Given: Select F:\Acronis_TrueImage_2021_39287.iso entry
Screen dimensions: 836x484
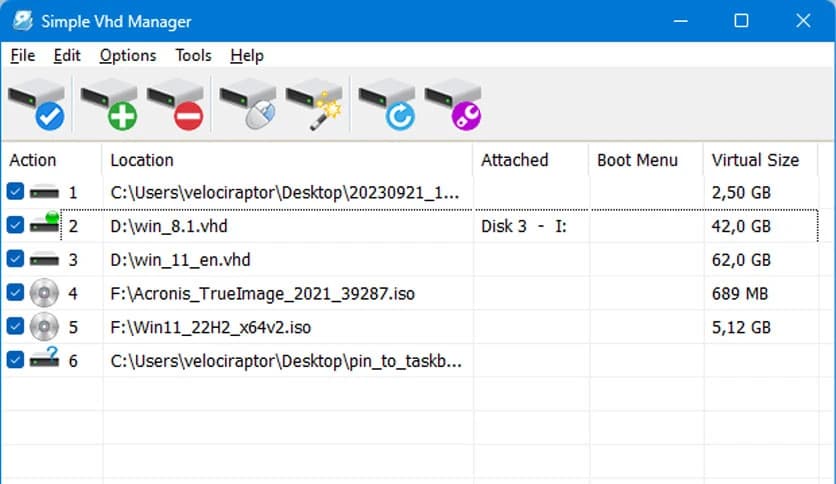Looking at the screenshot, I should pos(262,293).
